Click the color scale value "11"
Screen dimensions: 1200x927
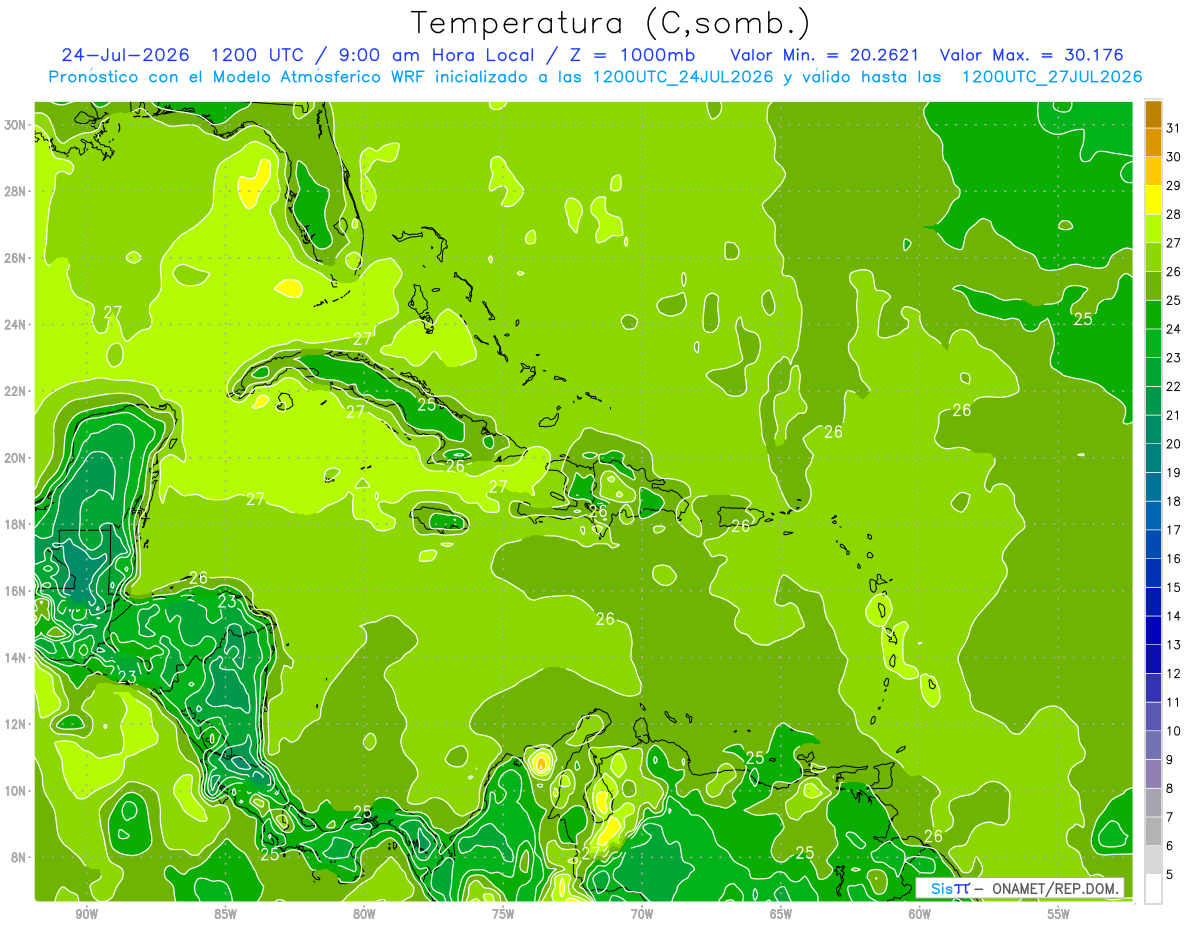coord(1174,703)
